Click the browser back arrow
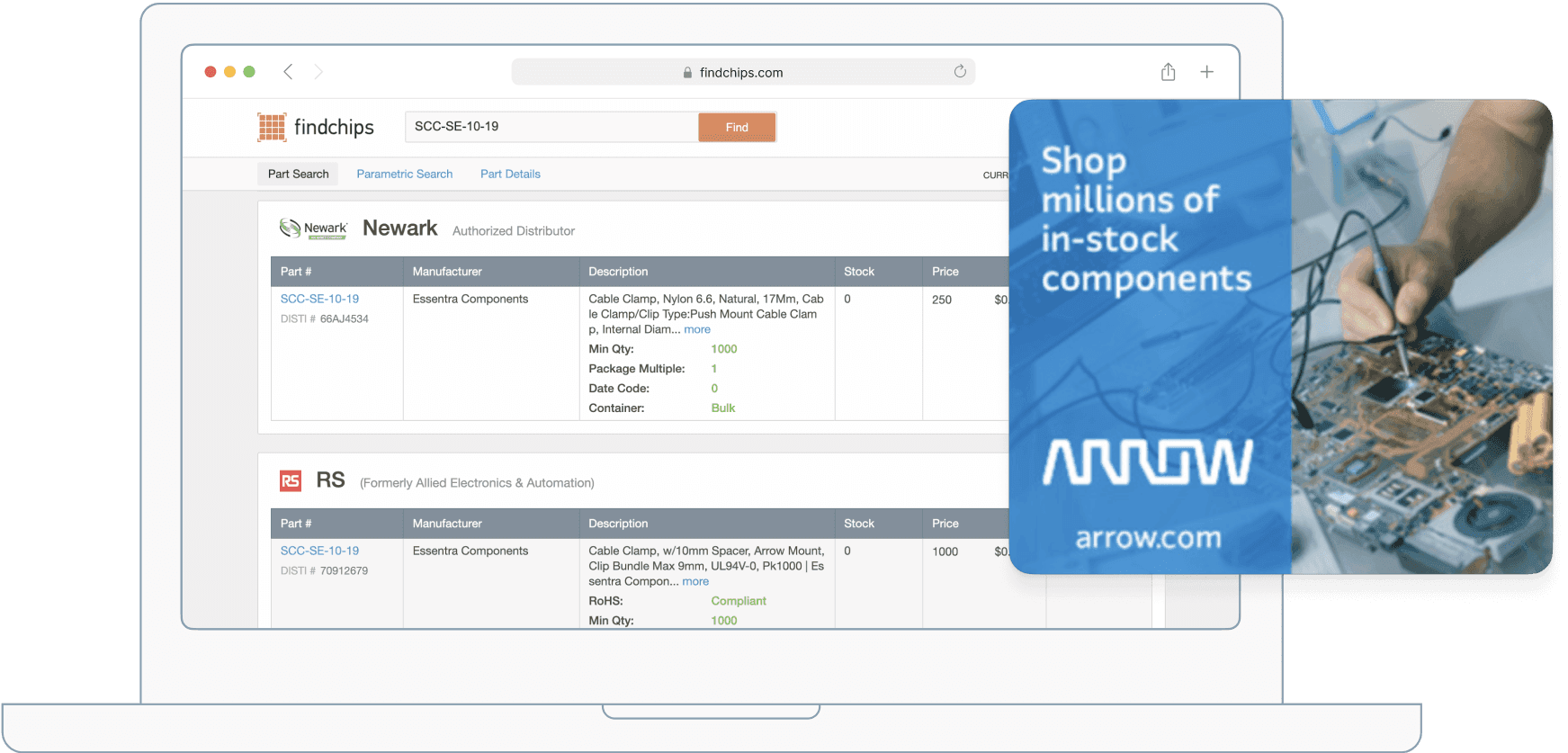Screen dimensions: 1568x753 tap(288, 72)
